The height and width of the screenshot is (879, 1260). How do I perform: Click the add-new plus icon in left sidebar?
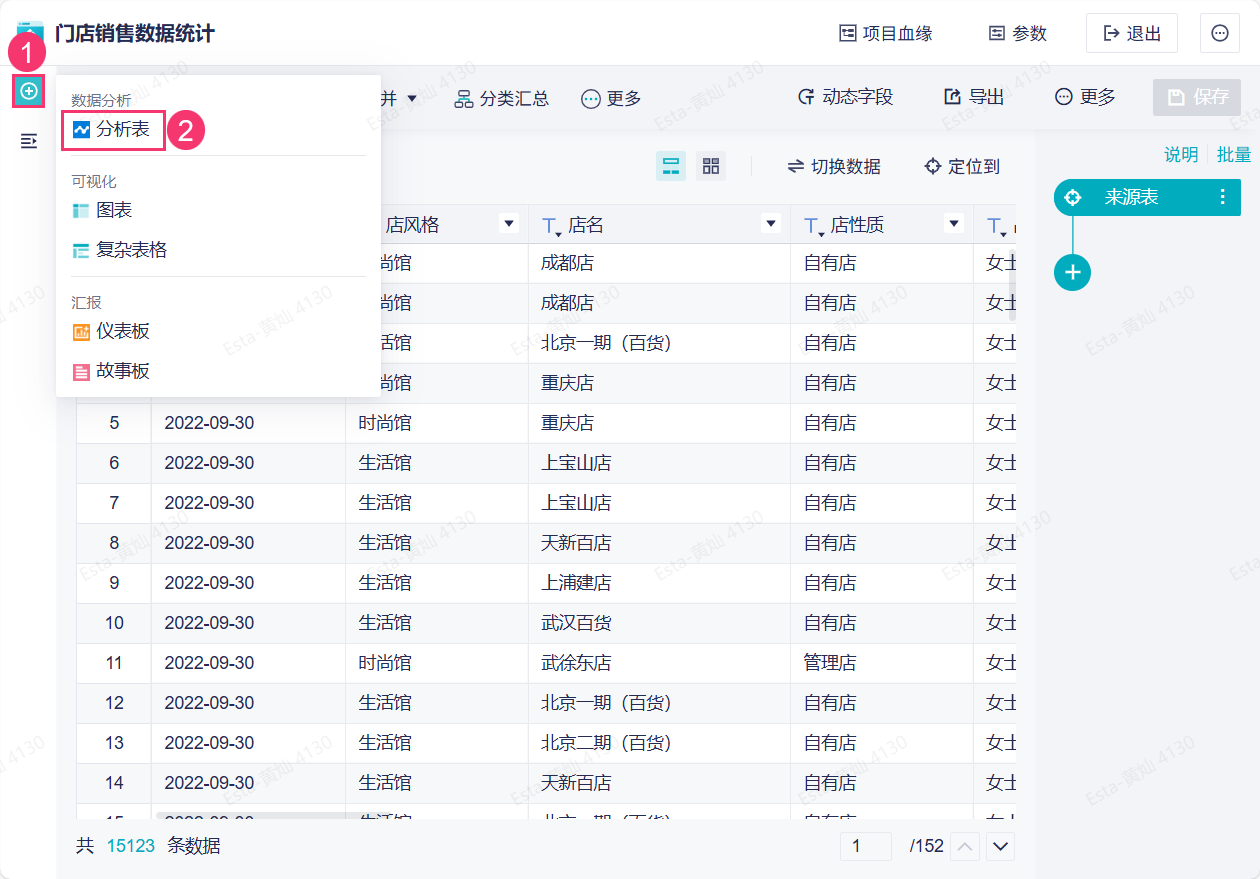click(x=29, y=91)
